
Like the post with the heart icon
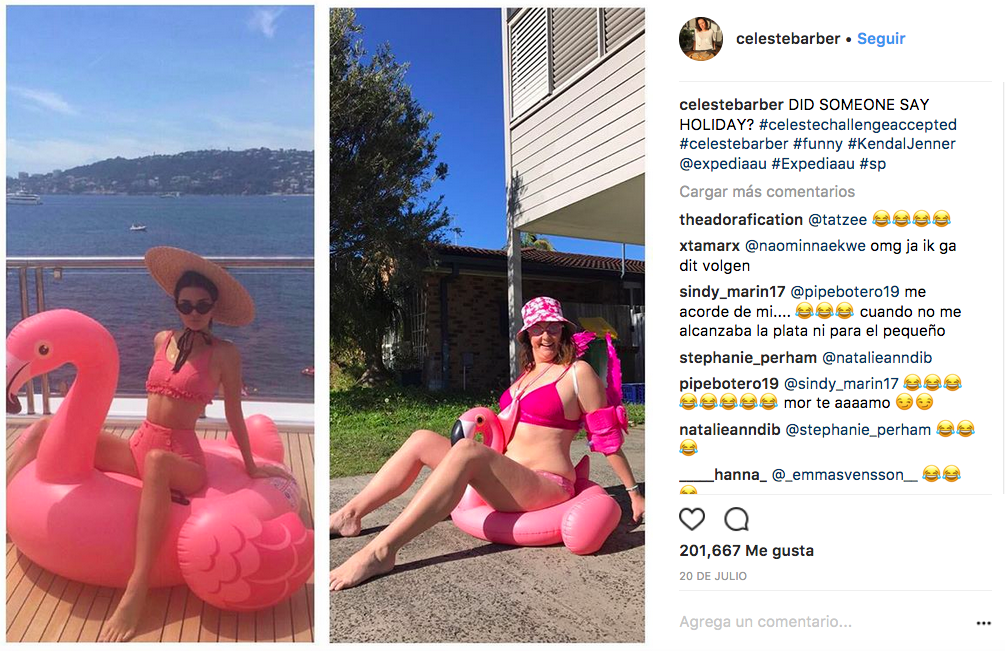pos(692,519)
